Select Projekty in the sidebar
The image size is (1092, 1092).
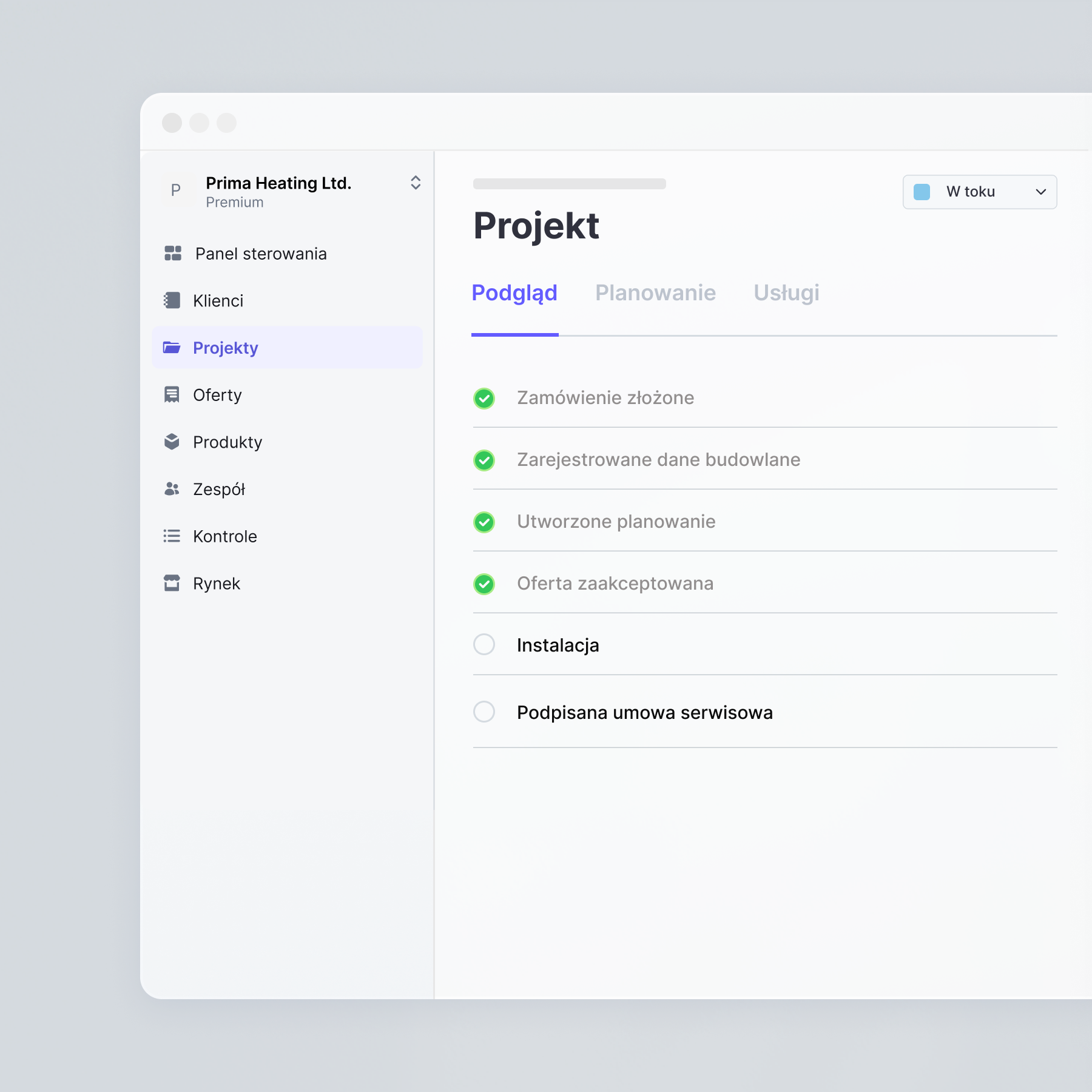pos(288,348)
